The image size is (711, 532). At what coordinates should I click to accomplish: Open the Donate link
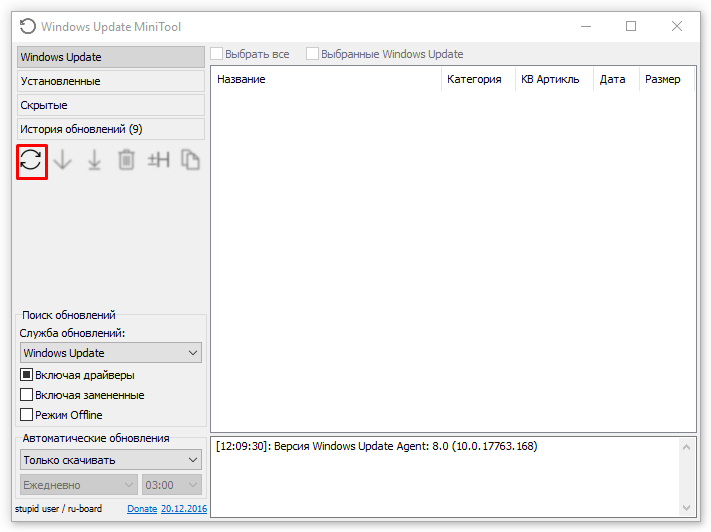coord(142,509)
